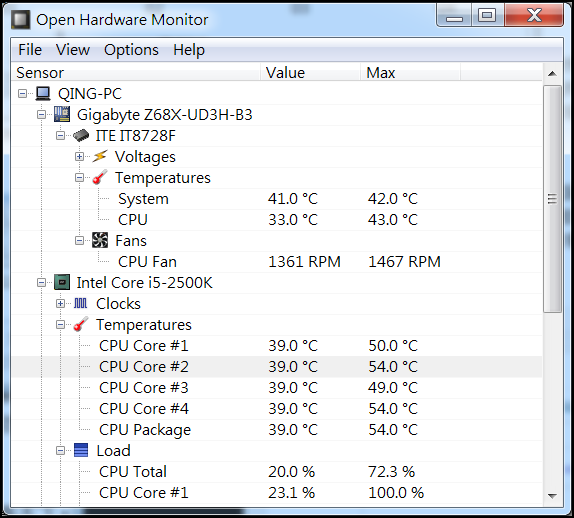Click the Clocks waveform icon
Viewport: 574px width, 518px height.
click(x=81, y=303)
